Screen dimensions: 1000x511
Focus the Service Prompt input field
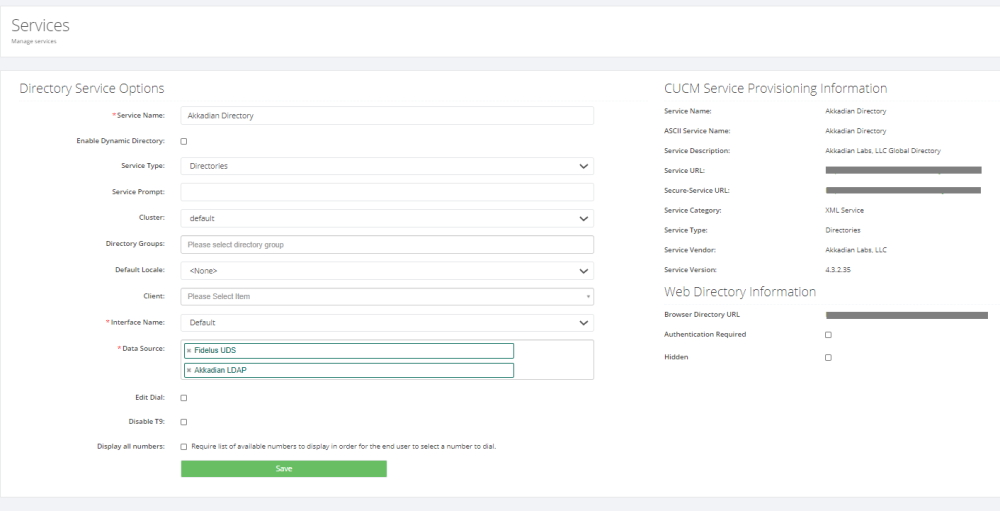[x=387, y=192]
